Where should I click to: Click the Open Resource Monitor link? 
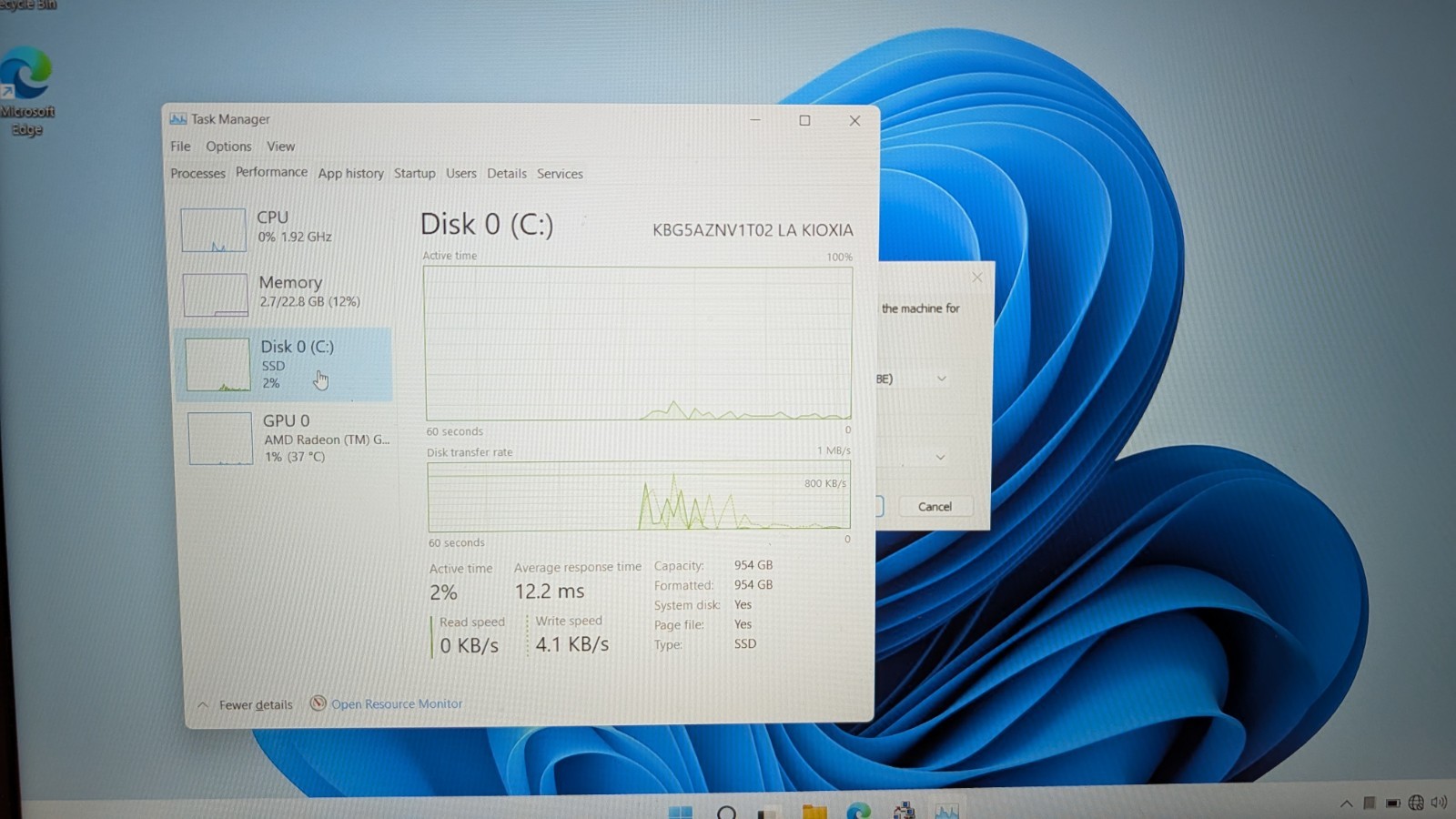click(x=397, y=704)
